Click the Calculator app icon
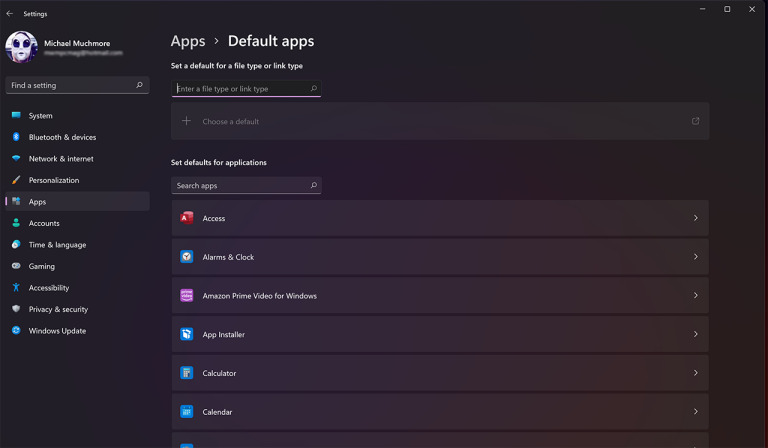The image size is (768, 448). pos(187,373)
